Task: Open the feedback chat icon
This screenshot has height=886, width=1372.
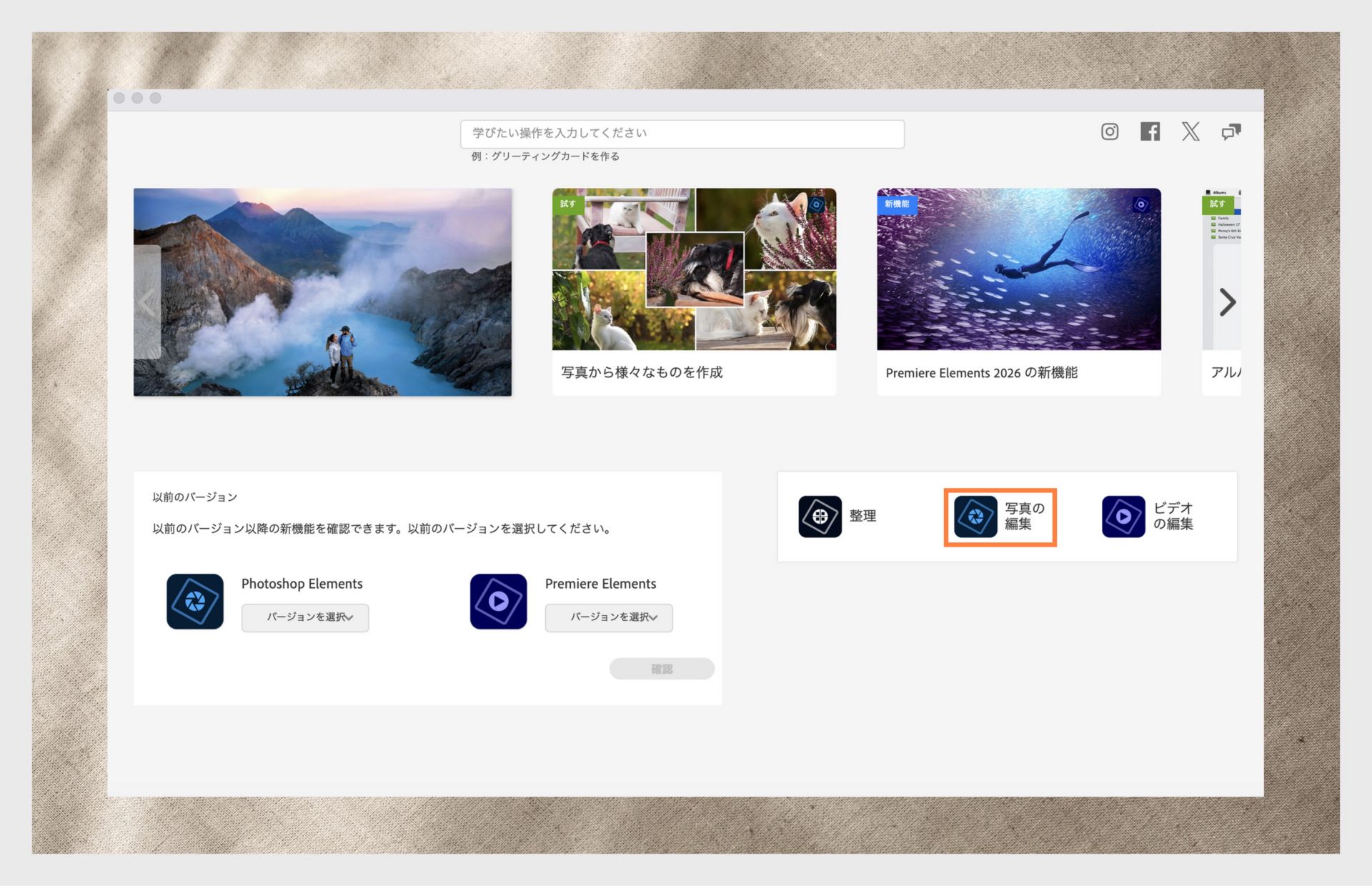Action: [x=1231, y=131]
